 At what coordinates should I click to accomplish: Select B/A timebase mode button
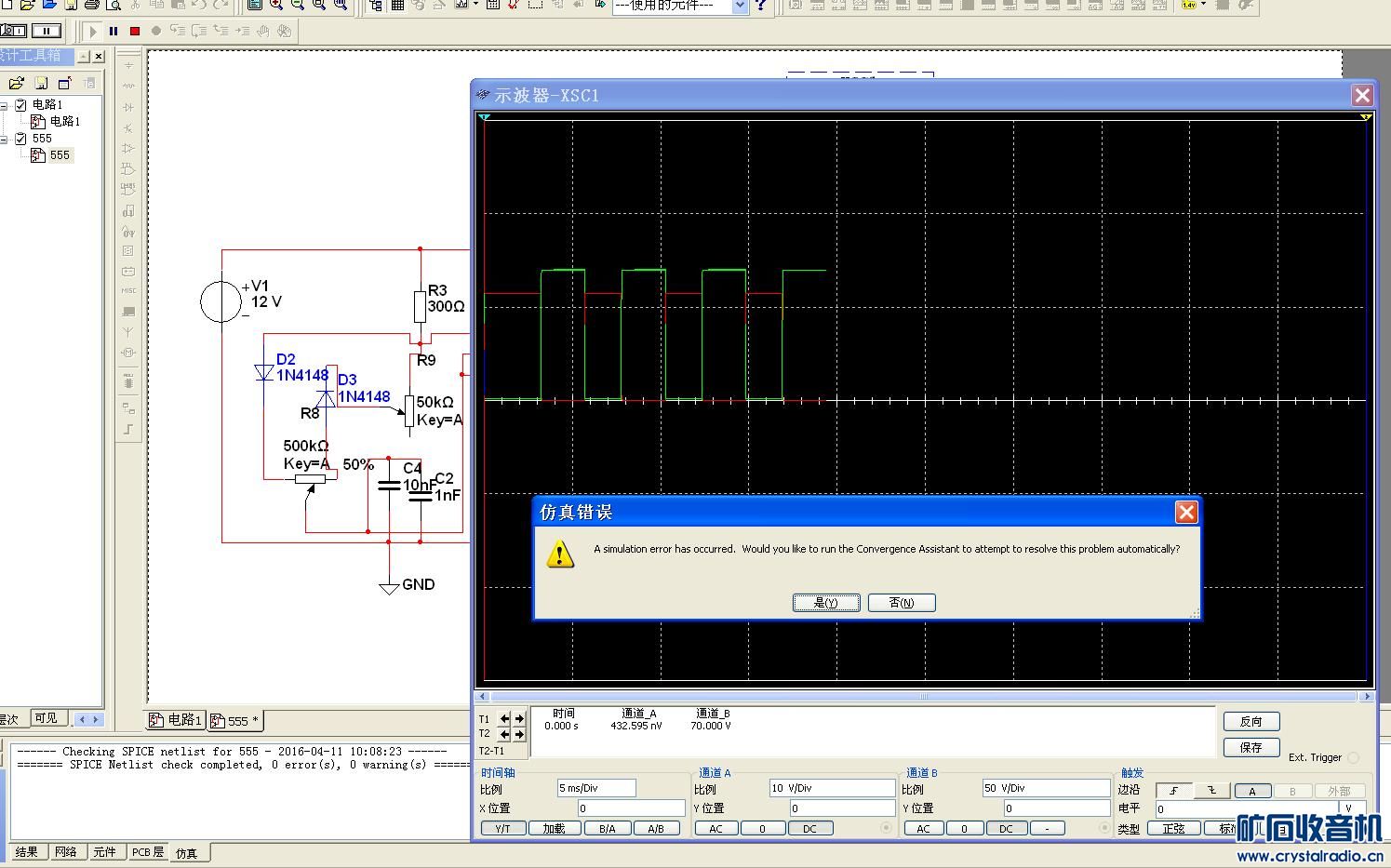point(607,828)
